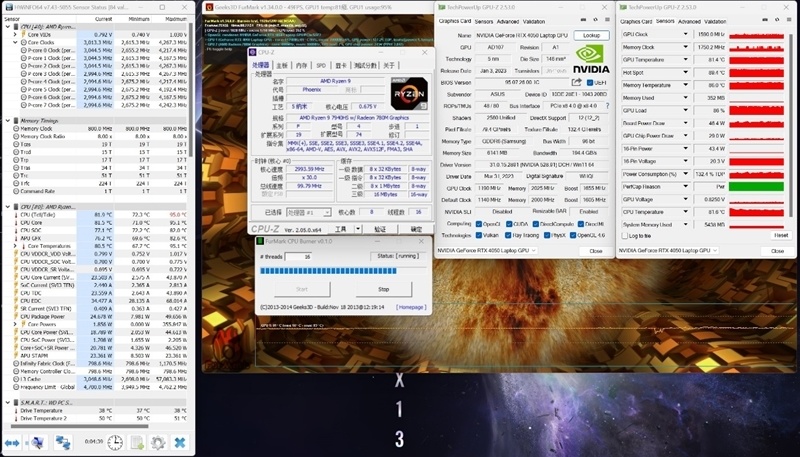Click screenshot camera icon in left GPU-Z window
The height and width of the screenshot is (457, 800).
[583, 20]
